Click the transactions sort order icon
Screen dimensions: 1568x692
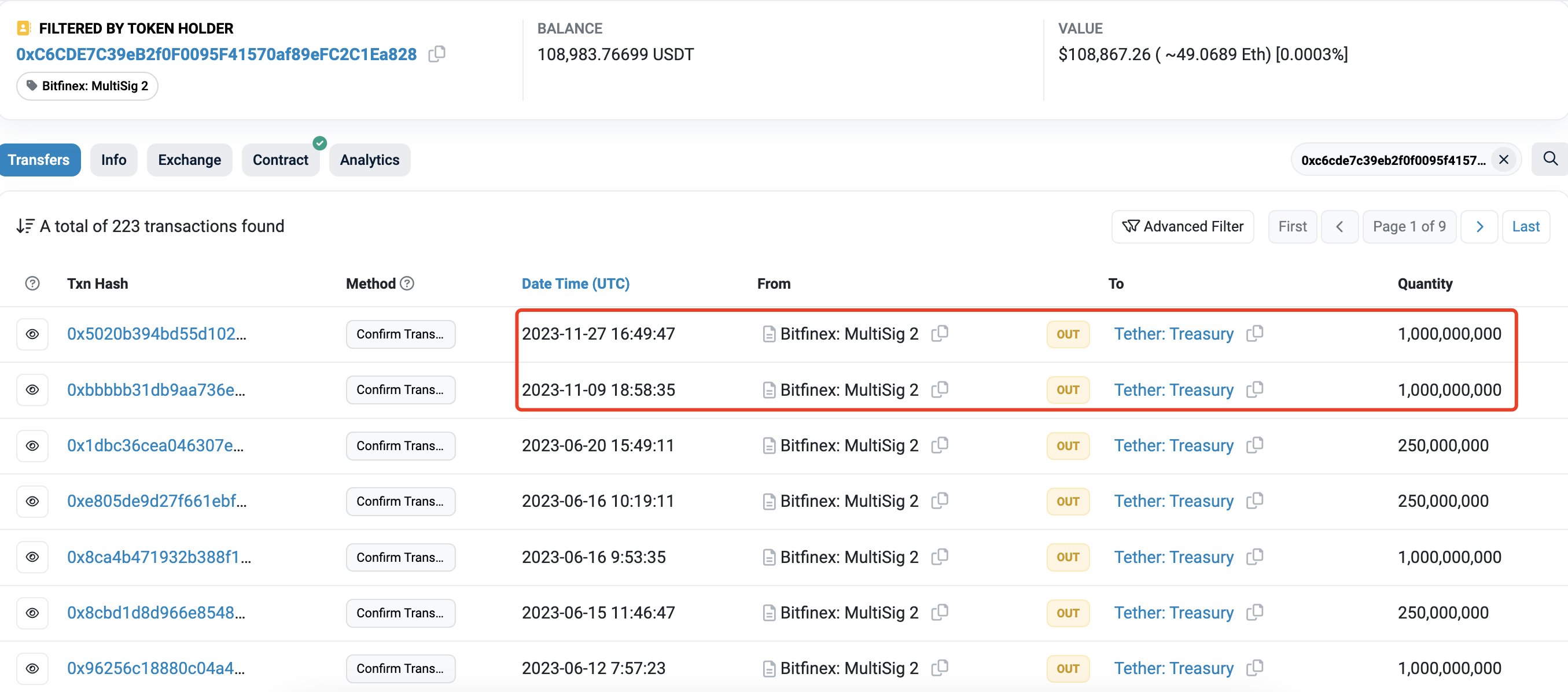click(x=25, y=226)
